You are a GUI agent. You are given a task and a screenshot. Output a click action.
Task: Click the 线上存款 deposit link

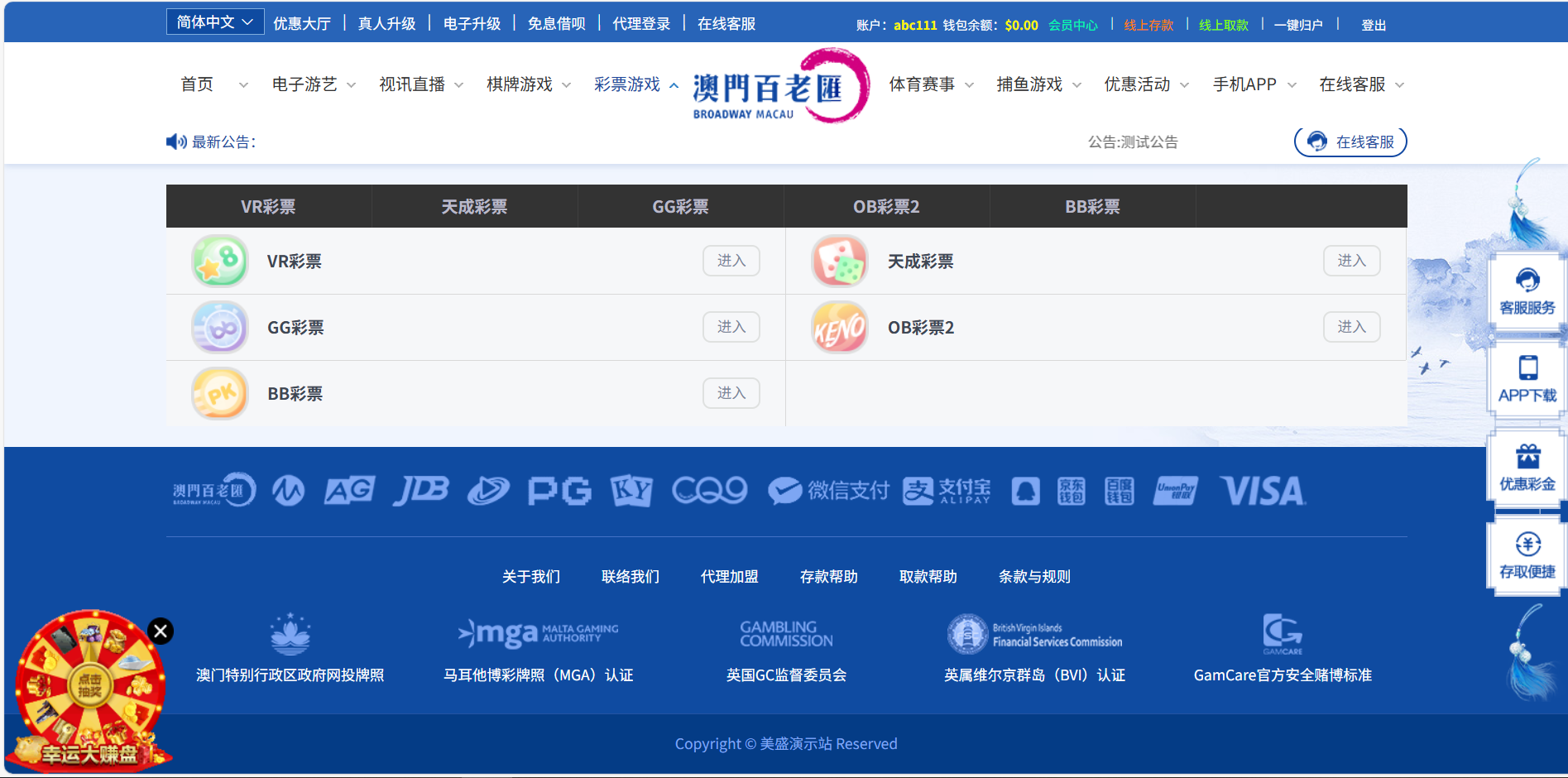pos(1148,25)
